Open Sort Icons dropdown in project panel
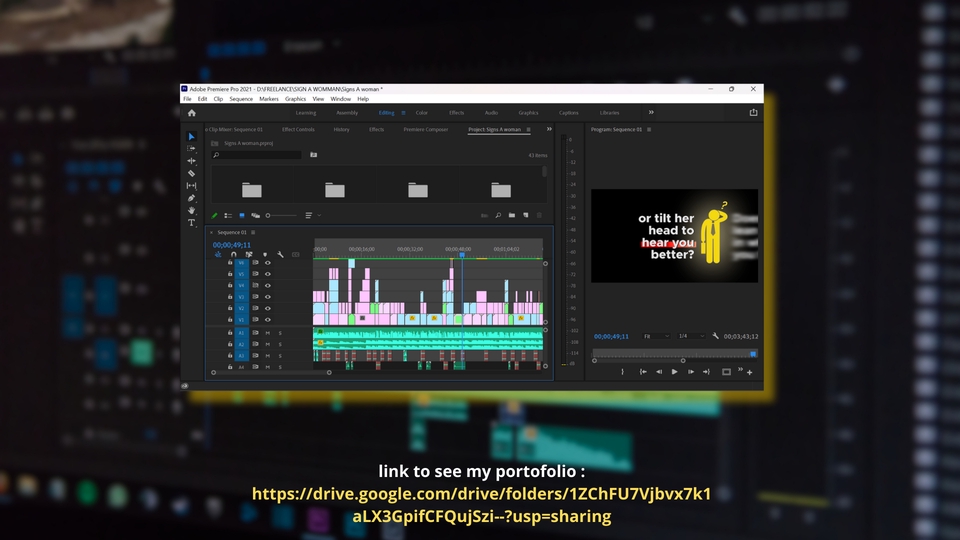Image resolution: width=960 pixels, height=540 pixels. (x=313, y=216)
